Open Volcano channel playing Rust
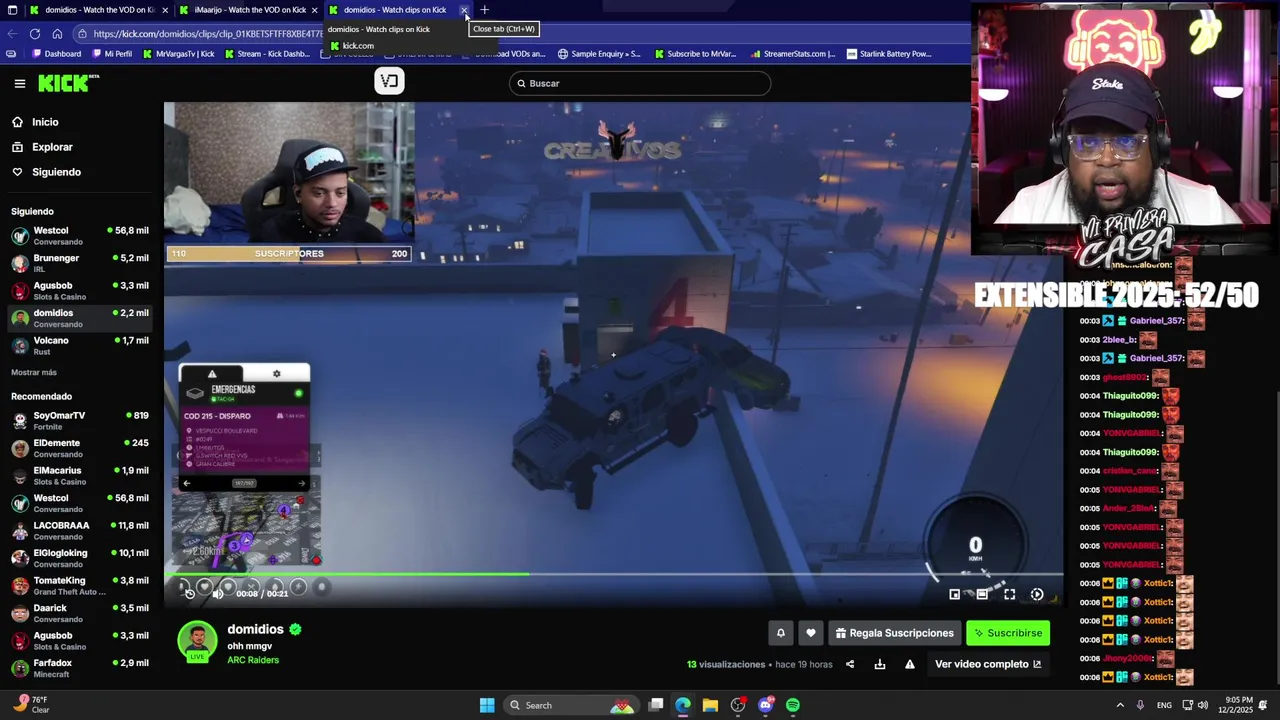The height and width of the screenshot is (720, 1280). (x=80, y=346)
